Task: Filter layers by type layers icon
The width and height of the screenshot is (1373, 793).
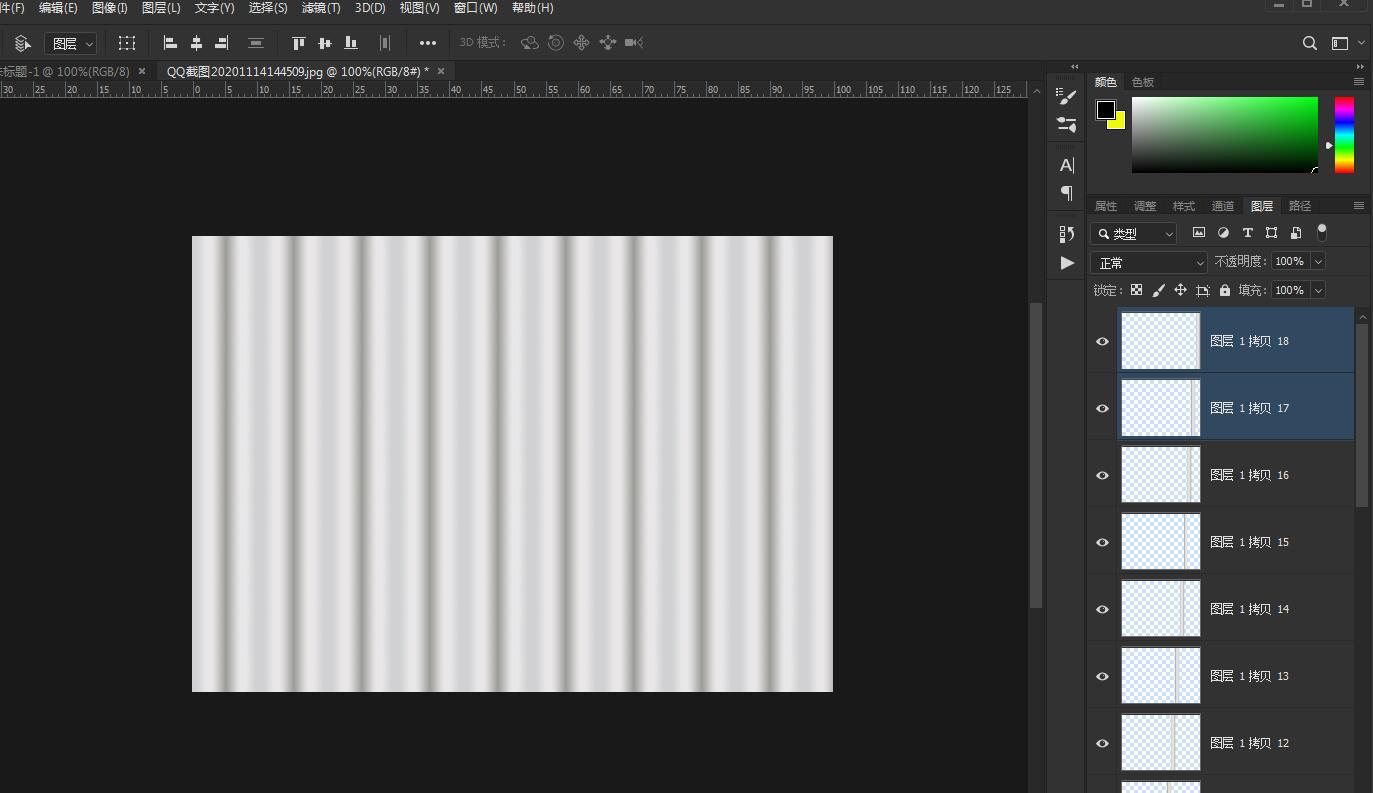Action: (1247, 233)
